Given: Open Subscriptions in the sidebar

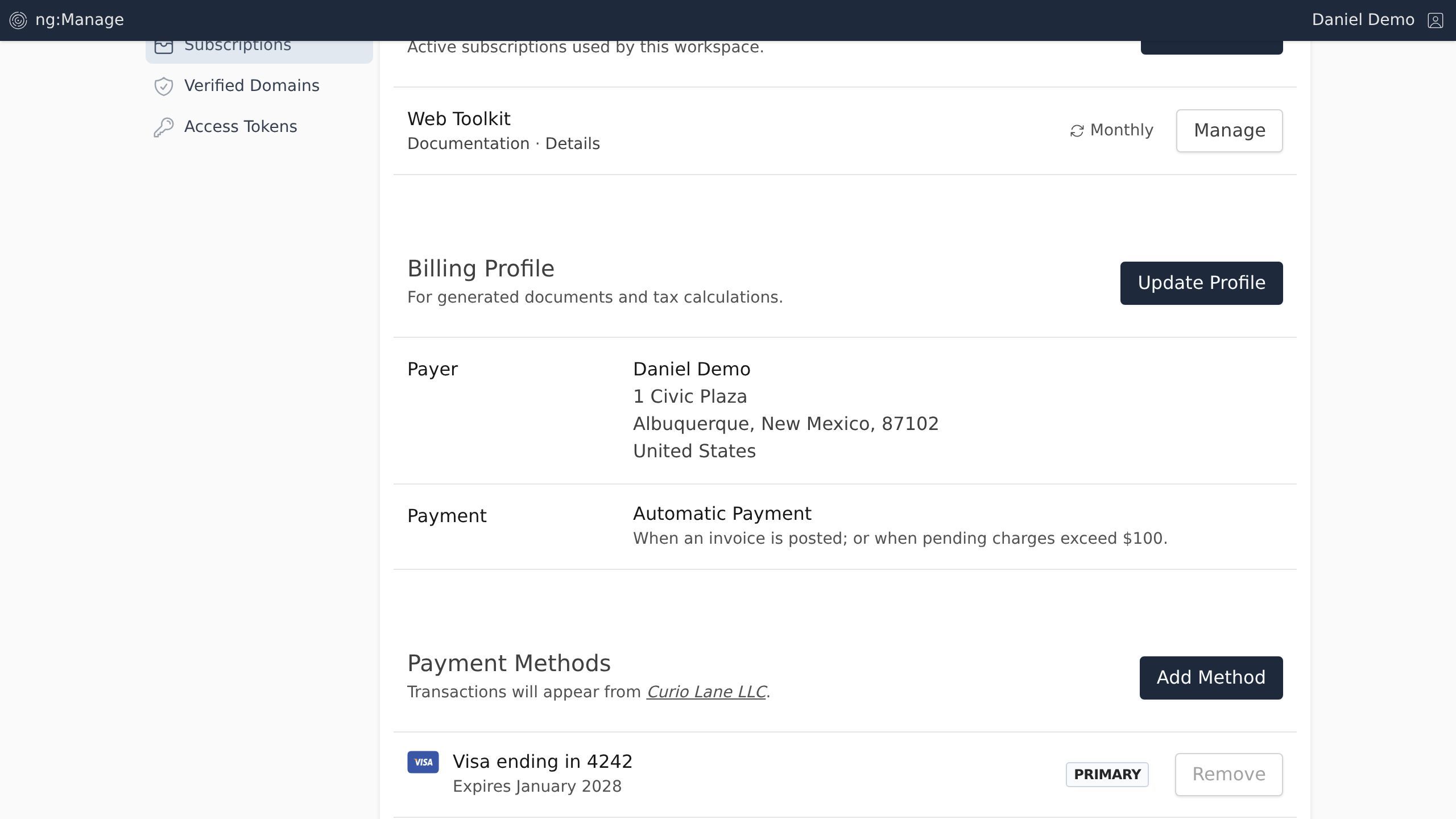Looking at the screenshot, I should click(238, 48).
